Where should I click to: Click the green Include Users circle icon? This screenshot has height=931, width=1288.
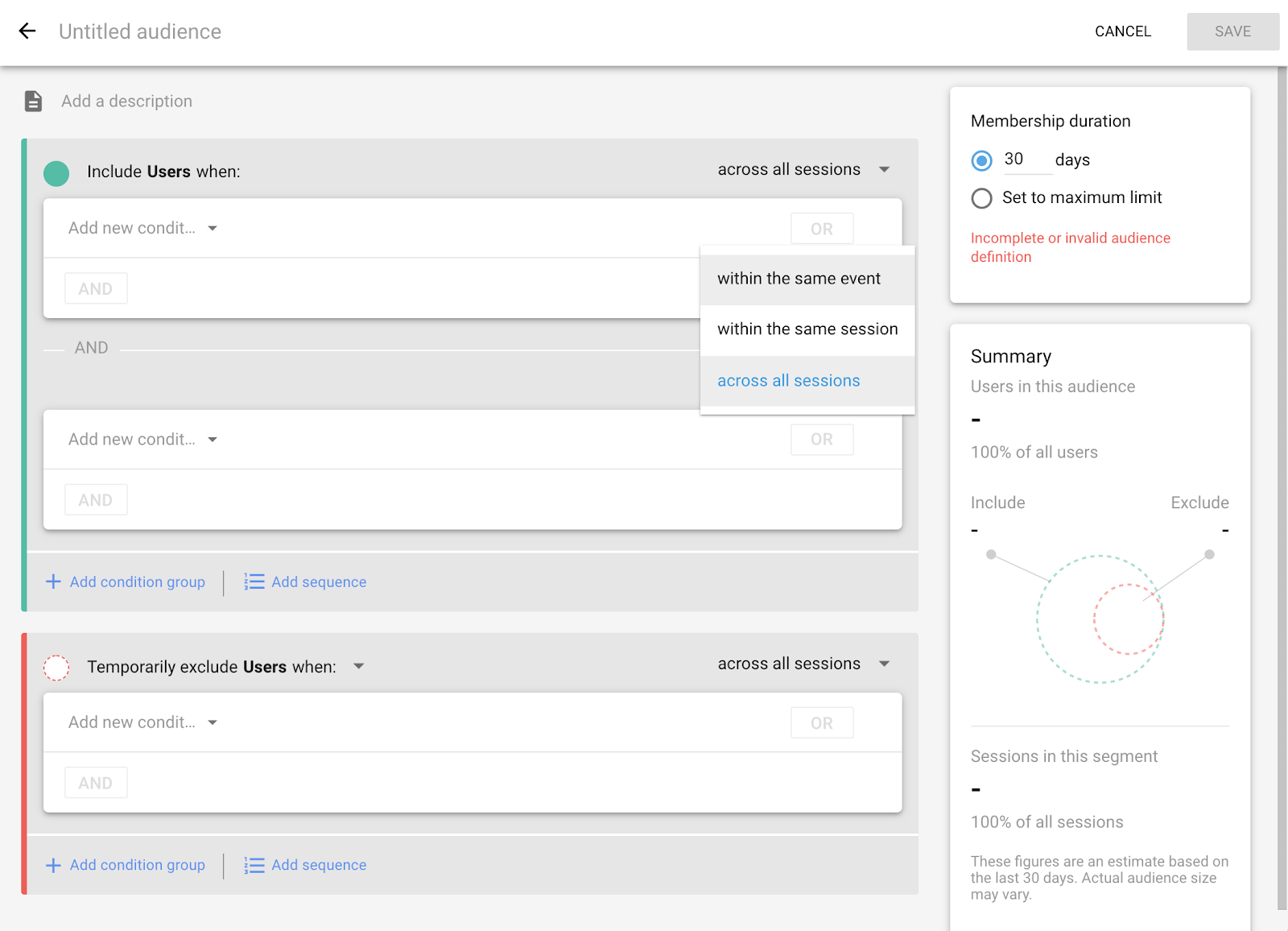tap(56, 173)
